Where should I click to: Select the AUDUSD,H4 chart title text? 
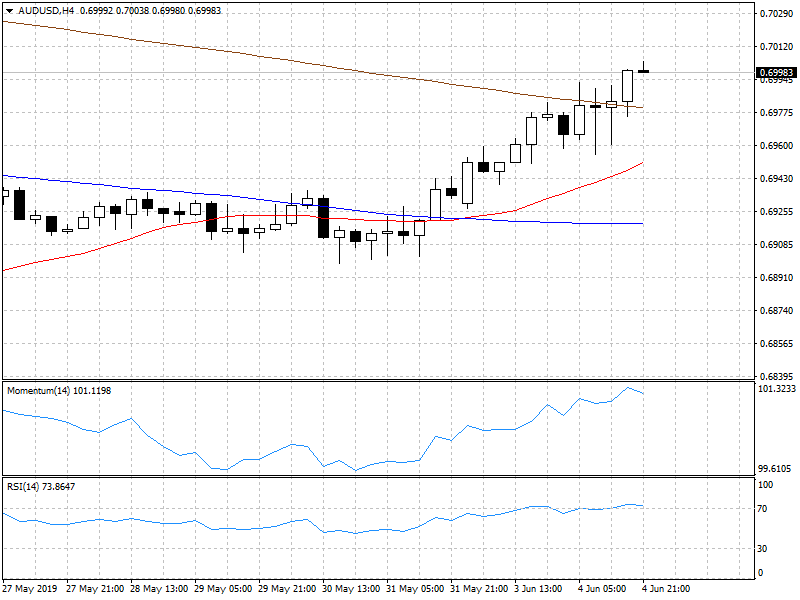(x=46, y=10)
